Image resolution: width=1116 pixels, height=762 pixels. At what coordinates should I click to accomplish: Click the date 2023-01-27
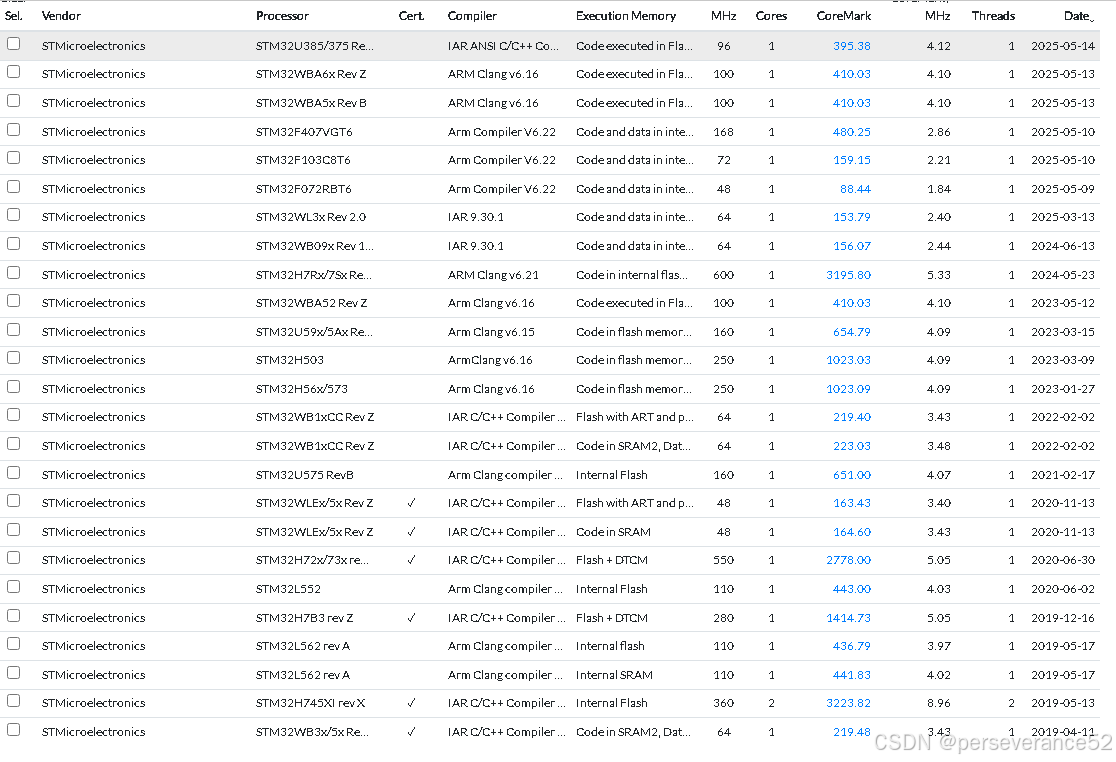[1063, 389]
